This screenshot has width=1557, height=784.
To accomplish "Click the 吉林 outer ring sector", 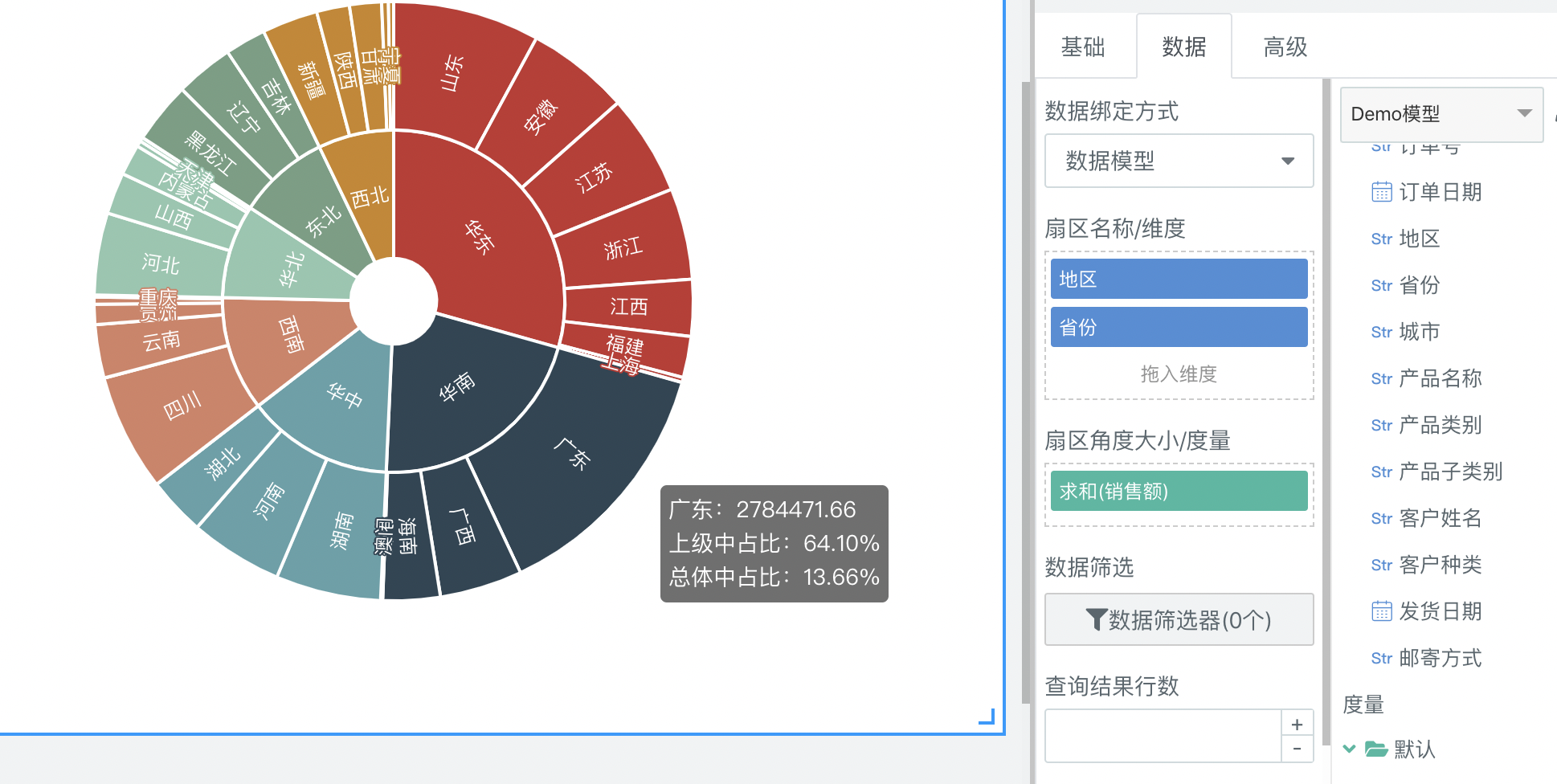I will click(x=276, y=96).
